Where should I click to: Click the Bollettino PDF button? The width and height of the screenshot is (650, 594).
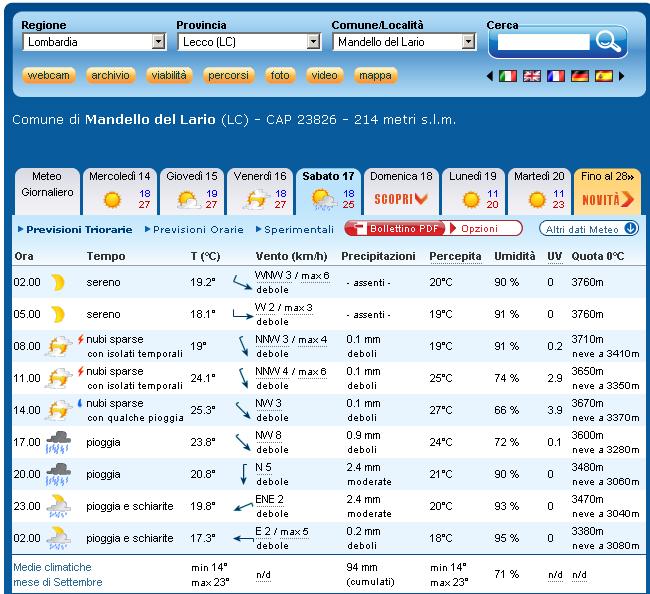[x=397, y=228]
